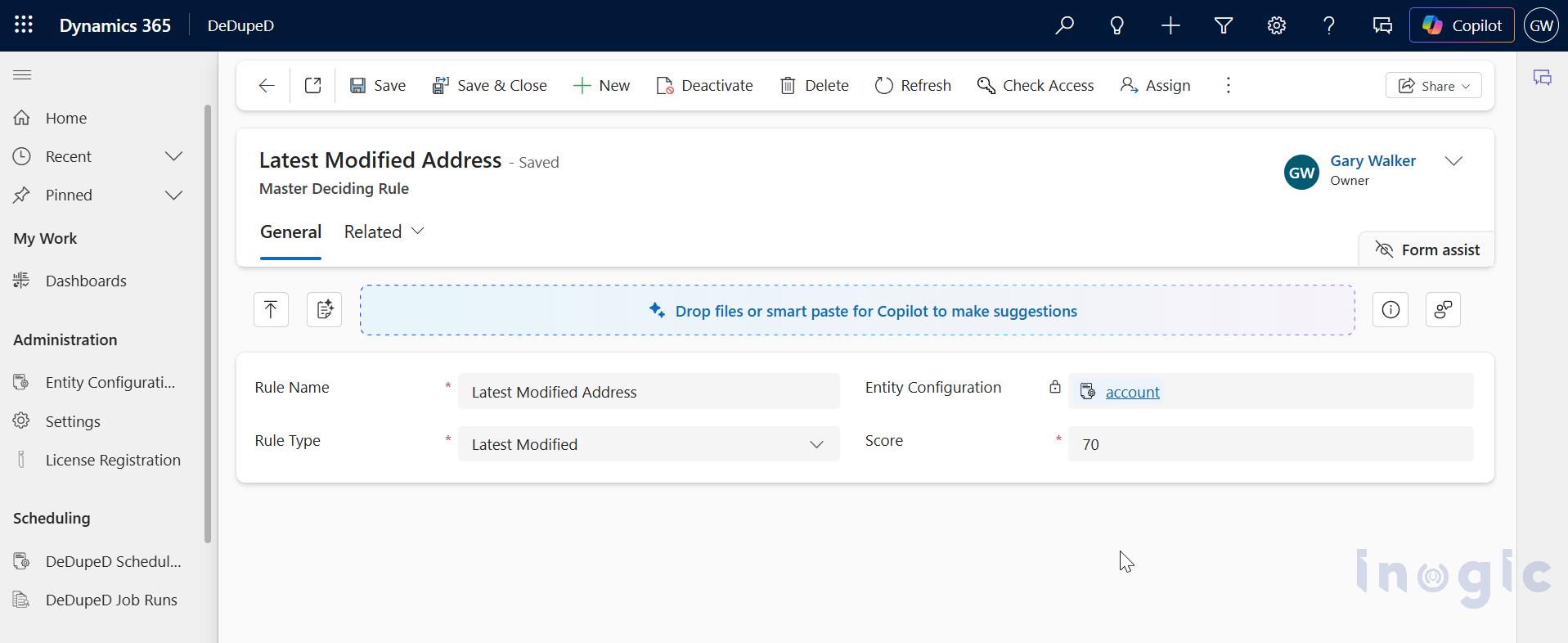
Task: Click the Save command
Action: click(378, 85)
